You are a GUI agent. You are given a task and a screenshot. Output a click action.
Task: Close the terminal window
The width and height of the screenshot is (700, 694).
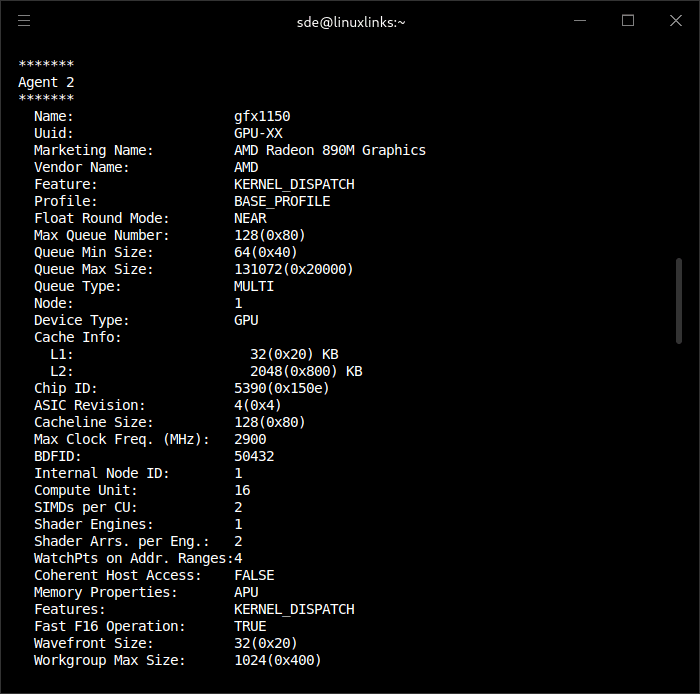(x=676, y=21)
